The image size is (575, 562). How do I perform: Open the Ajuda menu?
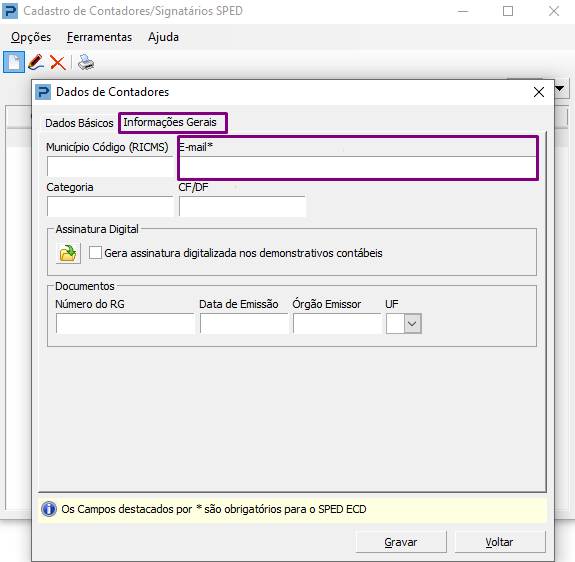point(164,37)
